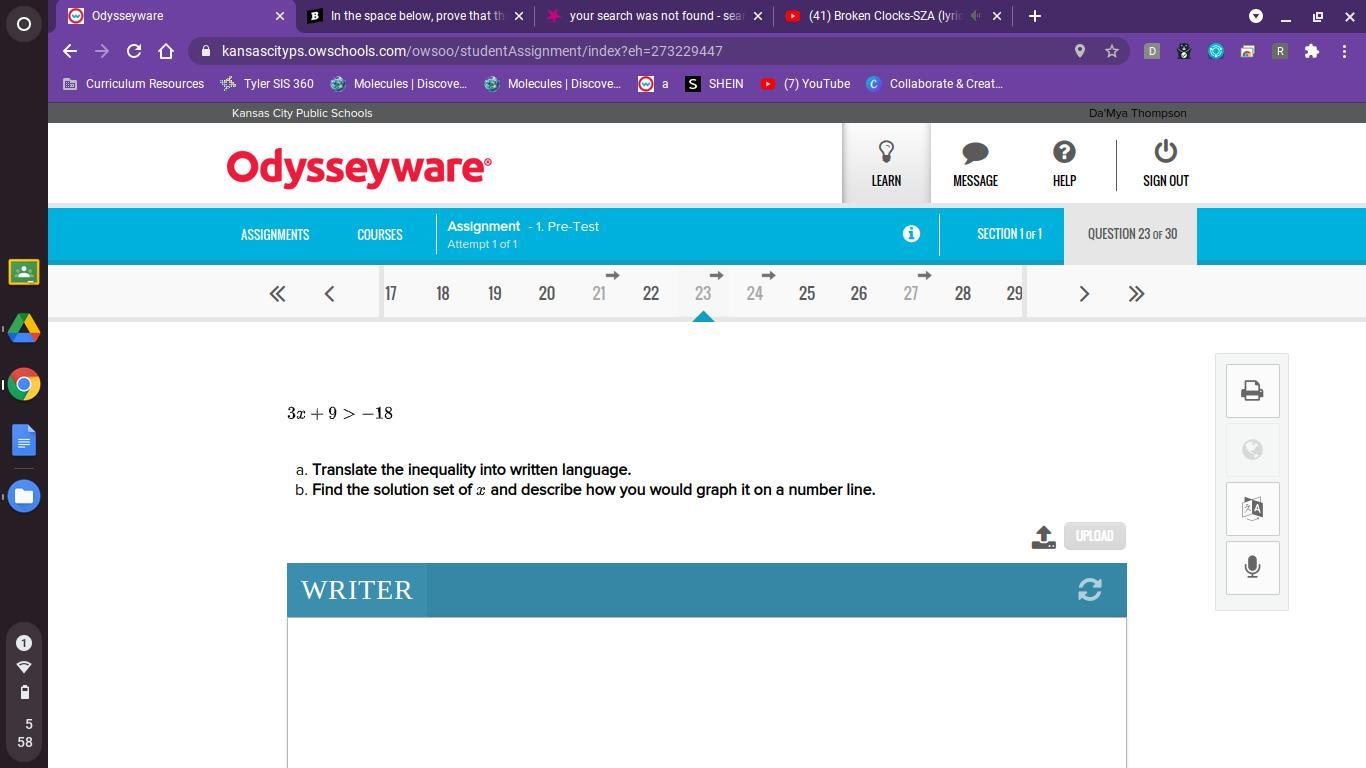This screenshot has height=768, width=1366.
Task: Click the UPLOAD button
Action: point(1094,536)
